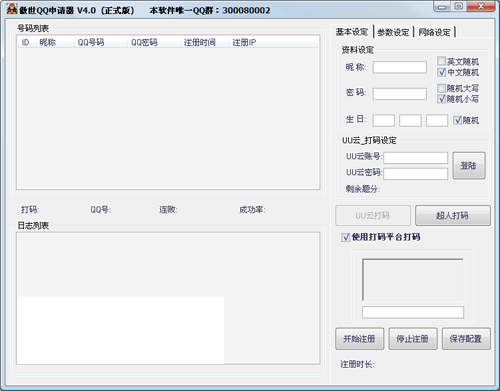Sort by QQ号码 column header

[x=101, y=42]
